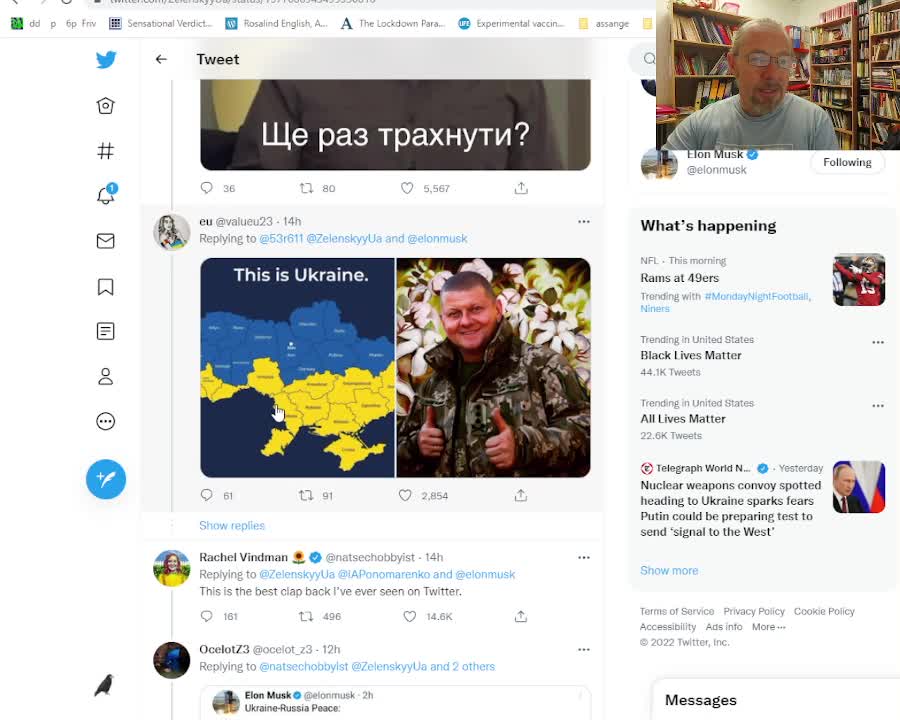
Task: Open the This is Ukraine map image
Action: tap(297, 367)
